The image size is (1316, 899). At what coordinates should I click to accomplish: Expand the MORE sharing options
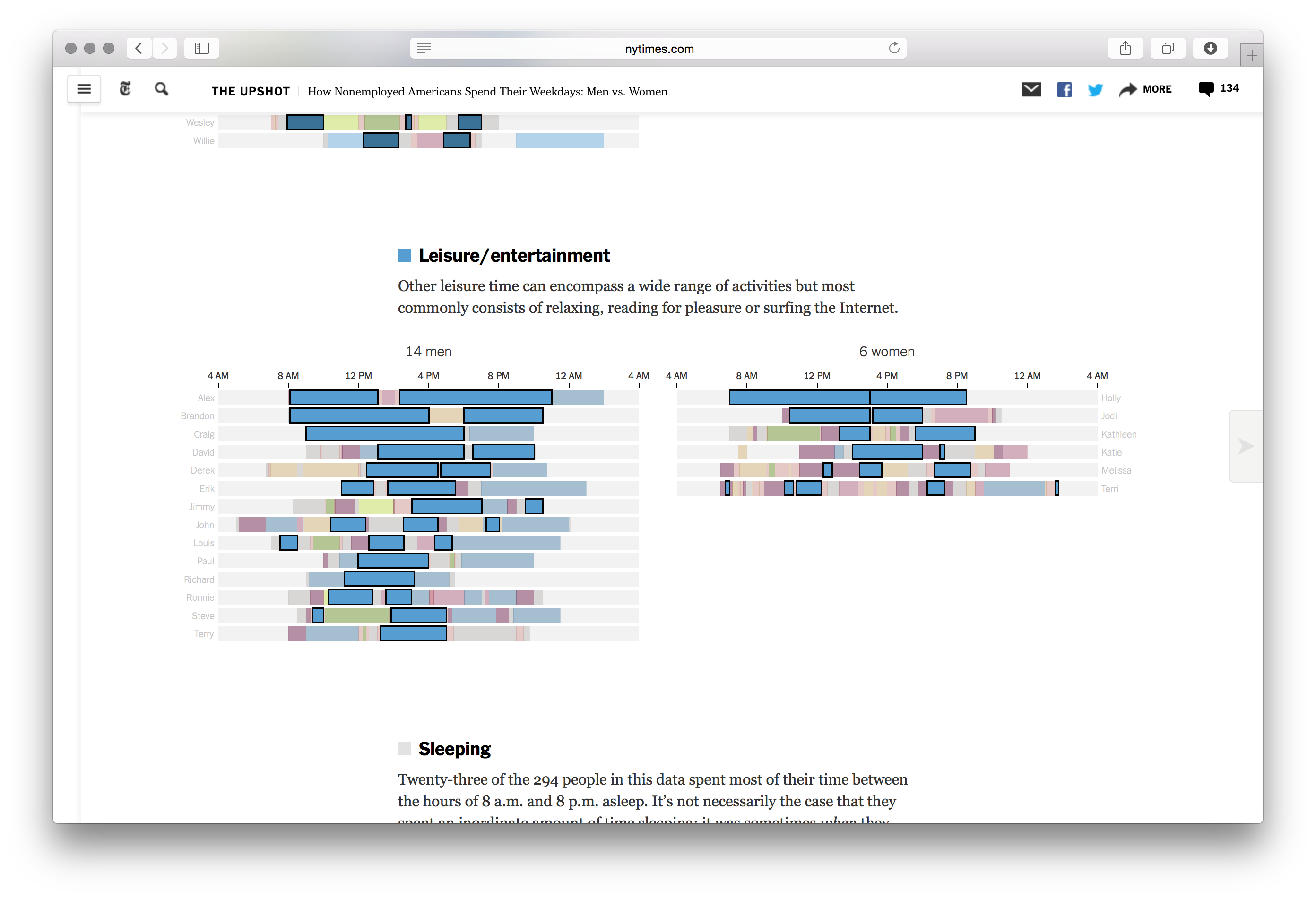(x=1145, y=89)
